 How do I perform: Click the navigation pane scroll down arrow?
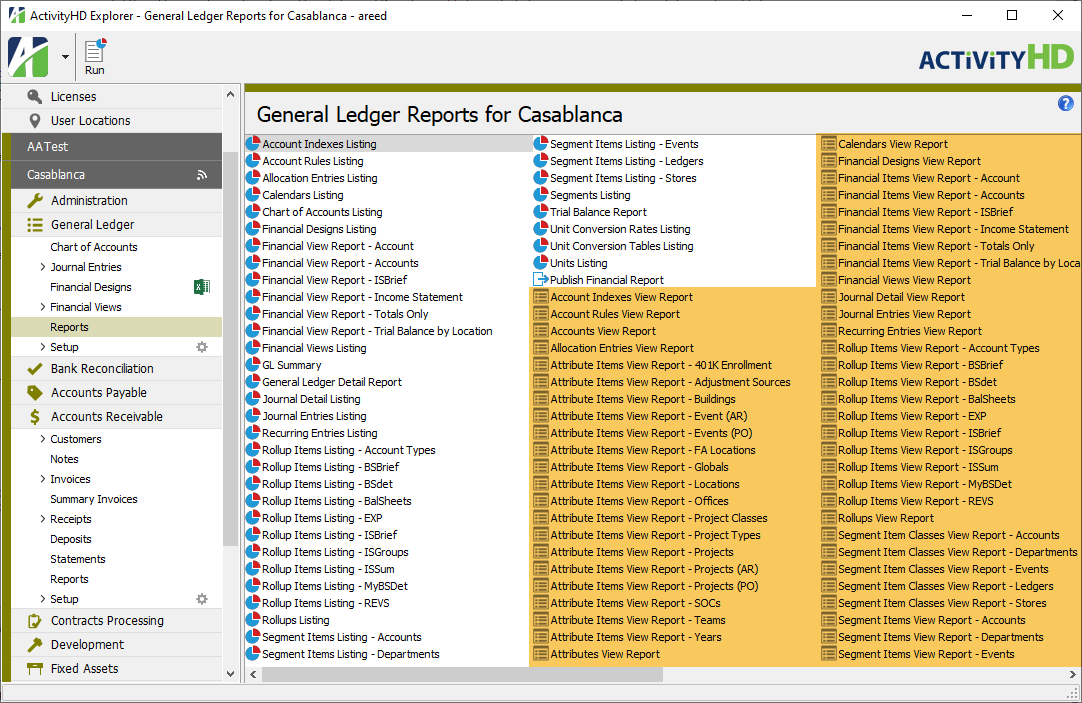pos(230,674)
